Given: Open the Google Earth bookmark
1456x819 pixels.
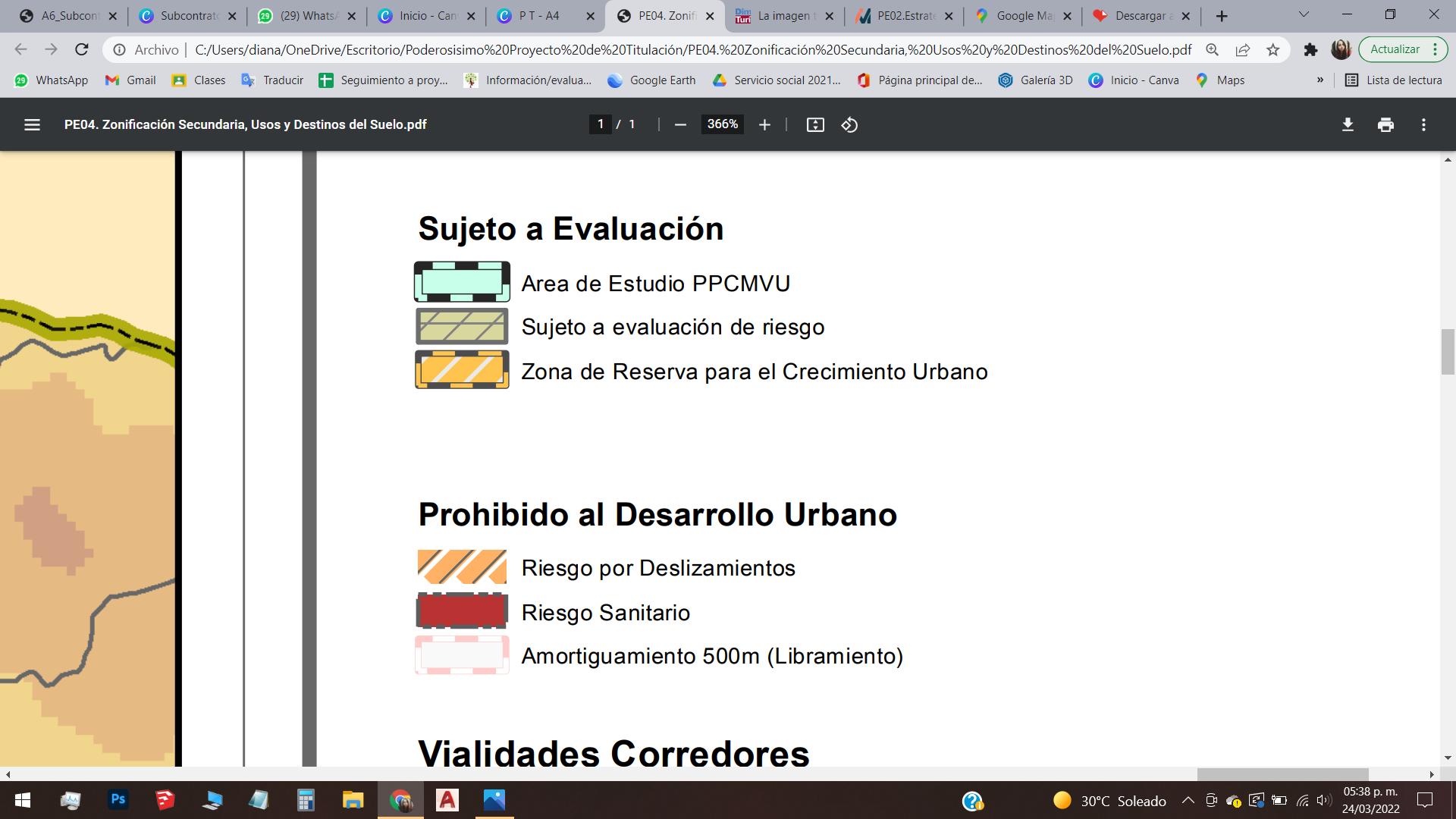Looking at the screenshot, I should 652,80.
